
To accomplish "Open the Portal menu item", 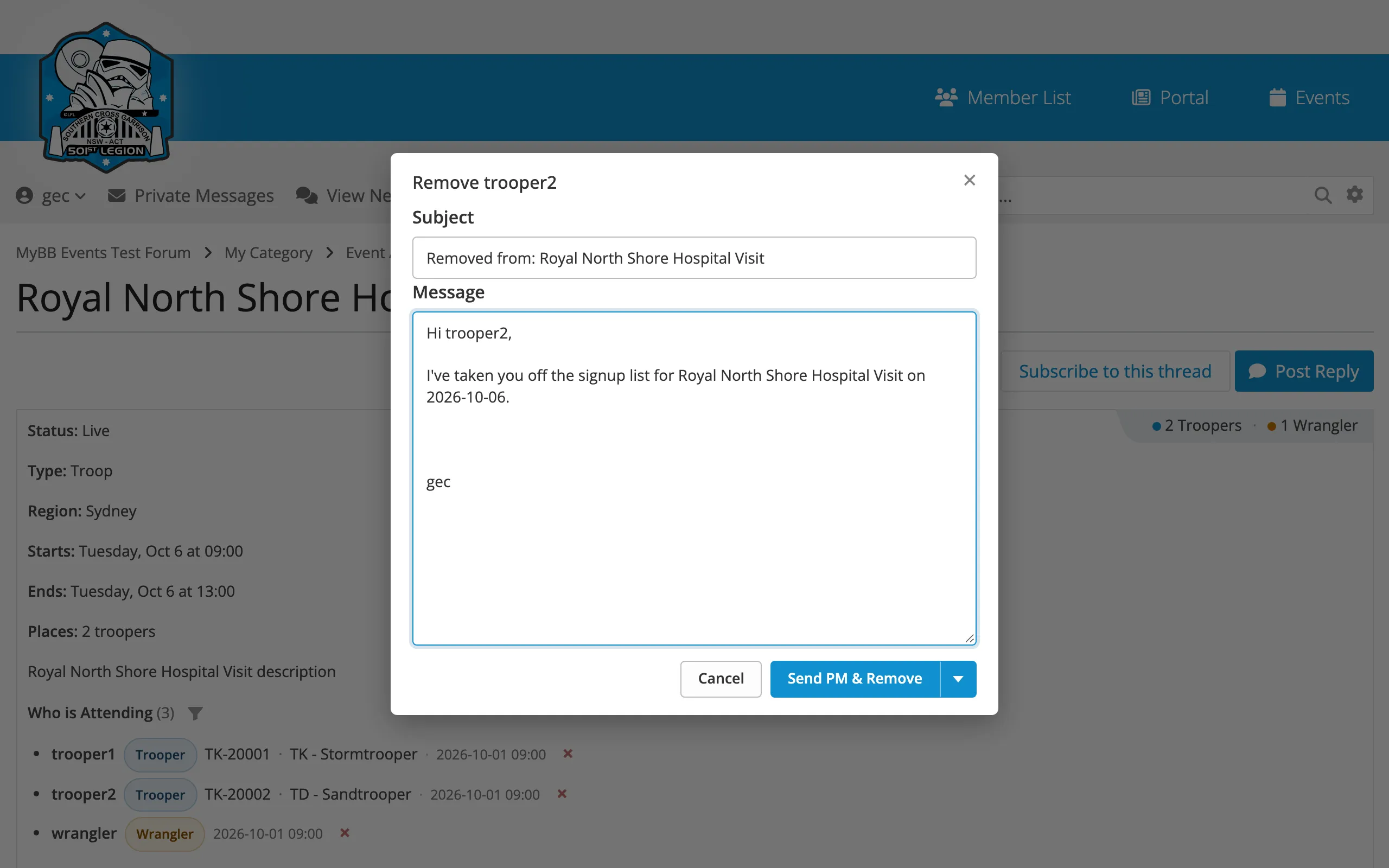I will click(1170, 98).
